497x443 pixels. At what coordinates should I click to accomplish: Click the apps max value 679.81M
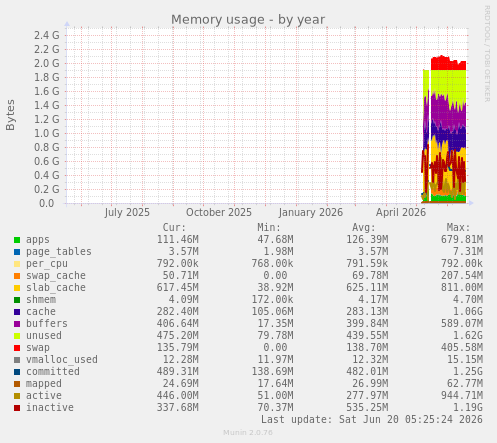[x=462, y=240]
